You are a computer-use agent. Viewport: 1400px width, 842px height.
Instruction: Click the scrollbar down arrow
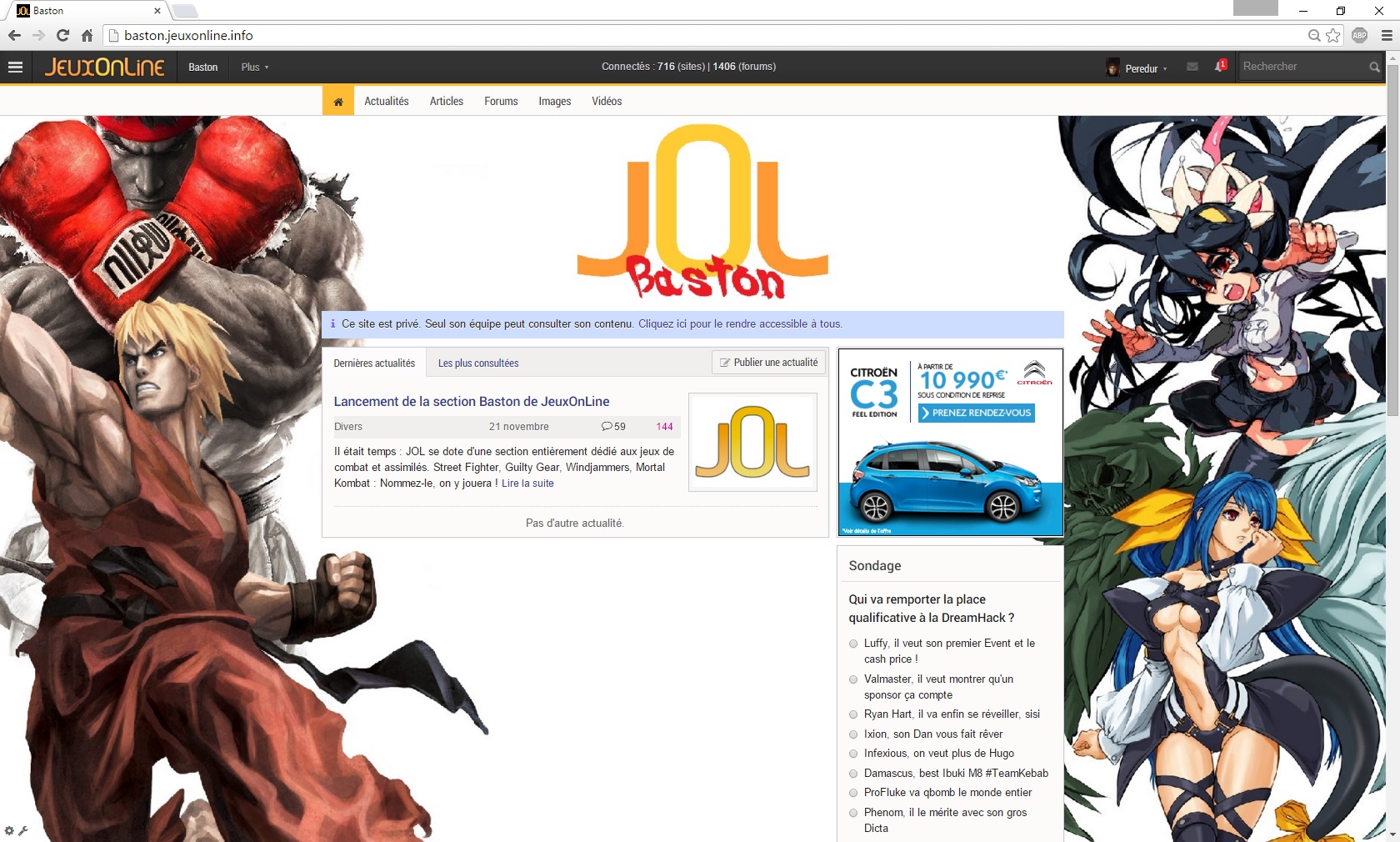[1392, 834]
